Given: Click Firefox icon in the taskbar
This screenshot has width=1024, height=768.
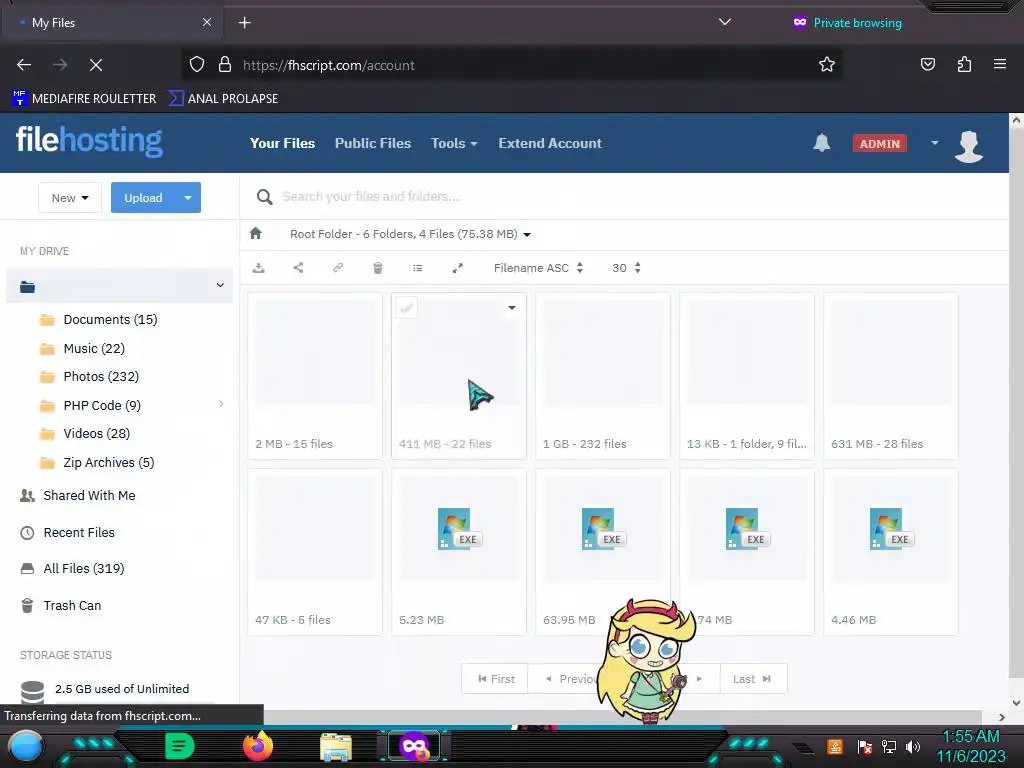Looking at the screenshot, I should click(257, 746).
